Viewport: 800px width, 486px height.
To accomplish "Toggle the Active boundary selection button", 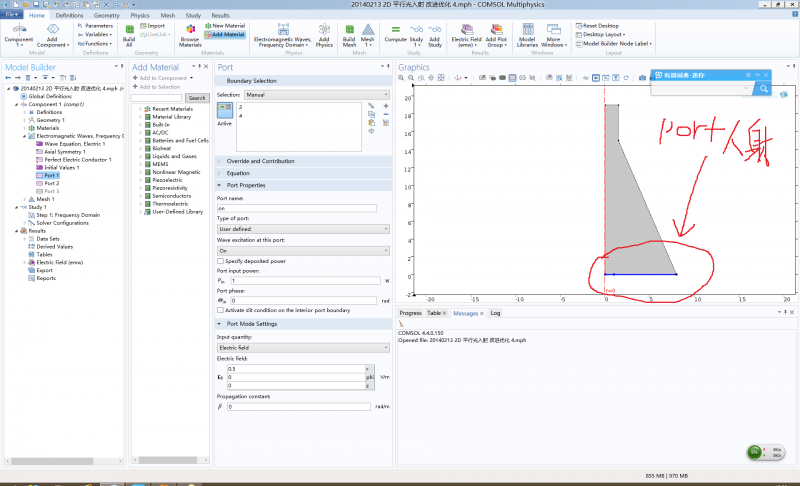I will click(x=225, y=112).
